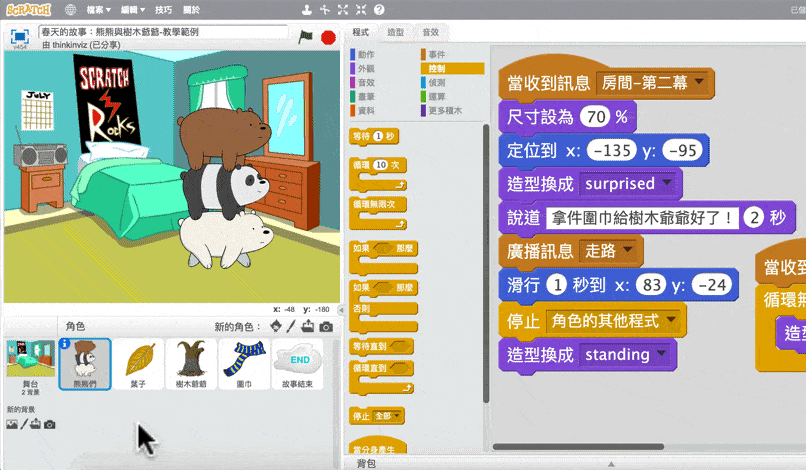Open the 檔案 file menu
This screenshot has height=470, width=806.
(x=99, y=10)
